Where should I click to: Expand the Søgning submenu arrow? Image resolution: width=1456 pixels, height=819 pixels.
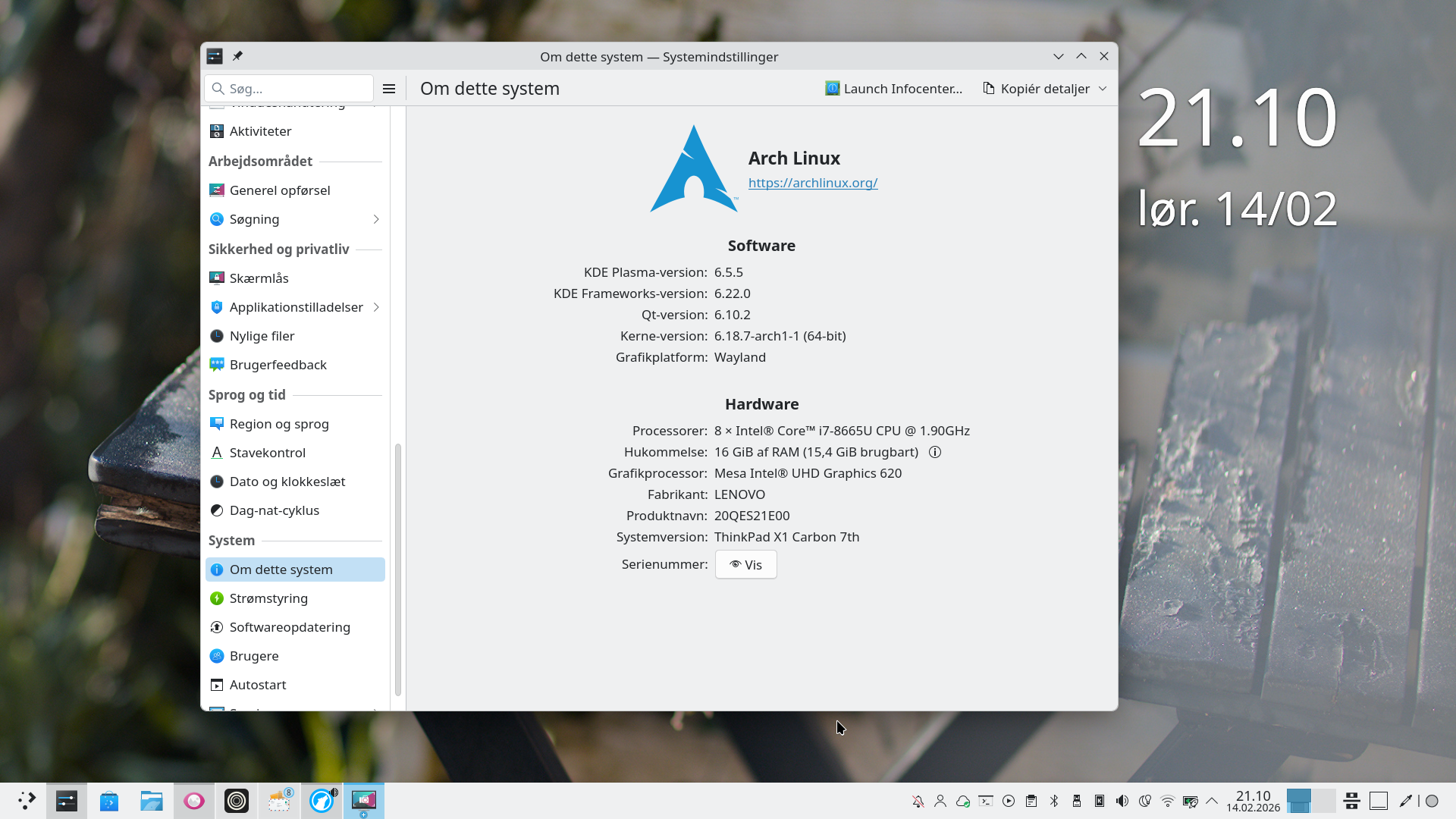click(x=376, y=219)
